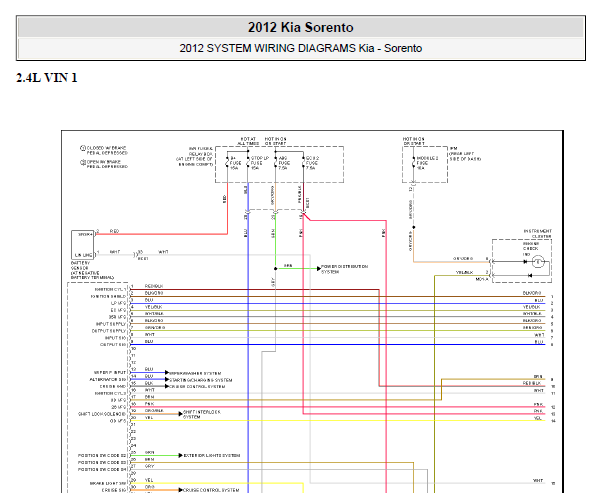605x493 pixels.
Task: Click the fuse/relay box location label
Action: click(x=195, y=156)
